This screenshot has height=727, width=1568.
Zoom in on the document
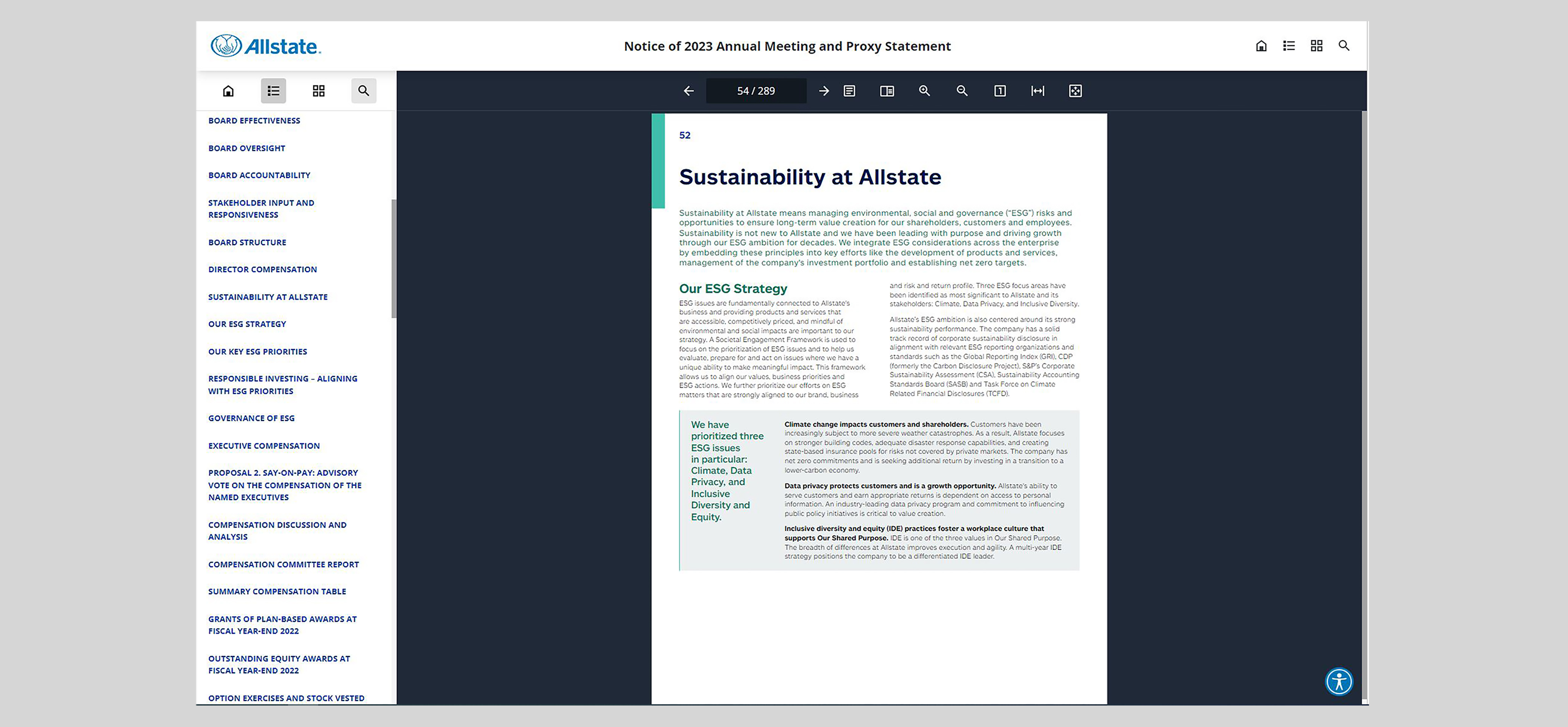tap(925, 91)
